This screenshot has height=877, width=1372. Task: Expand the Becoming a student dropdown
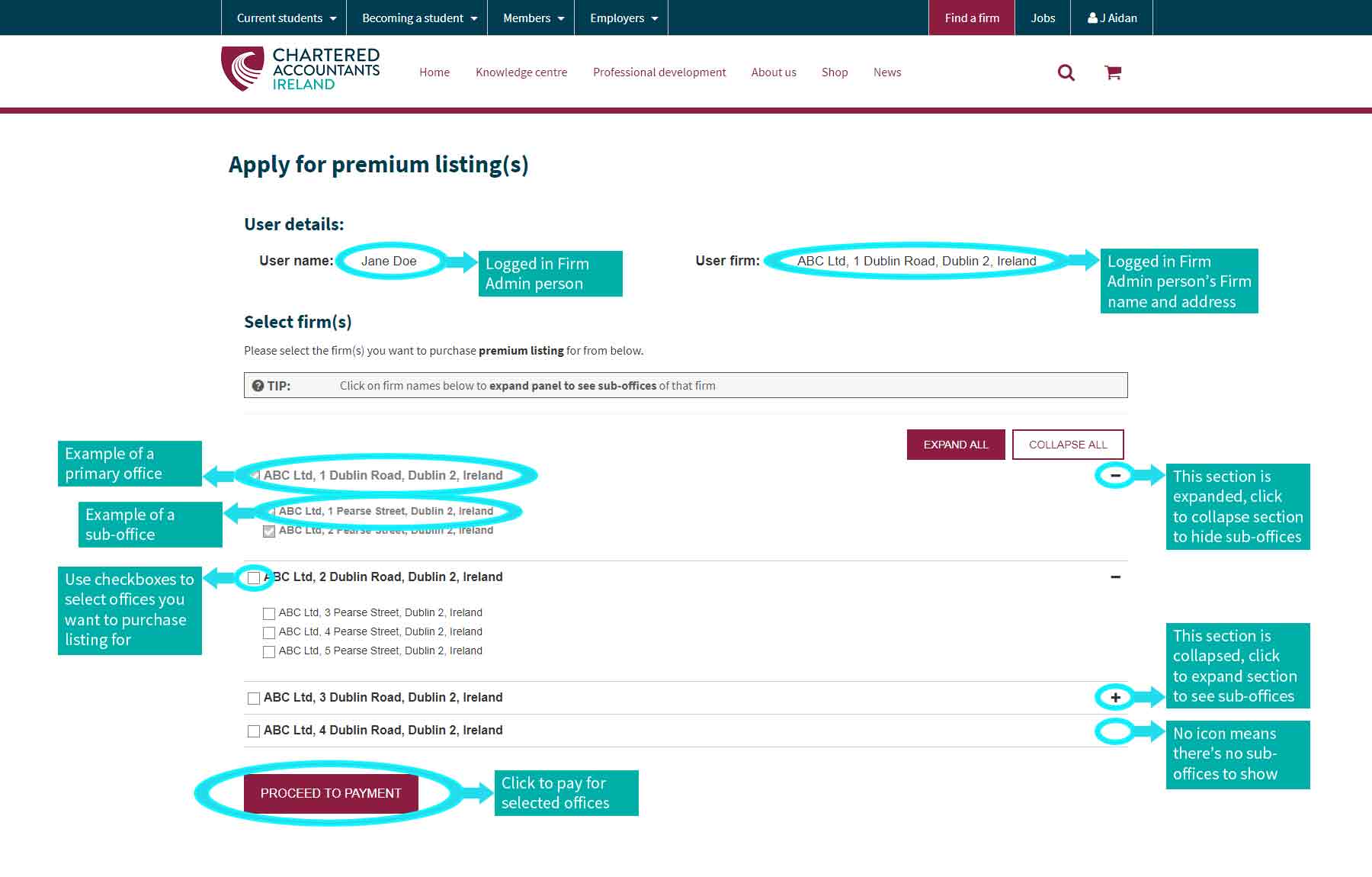[419, 18]
